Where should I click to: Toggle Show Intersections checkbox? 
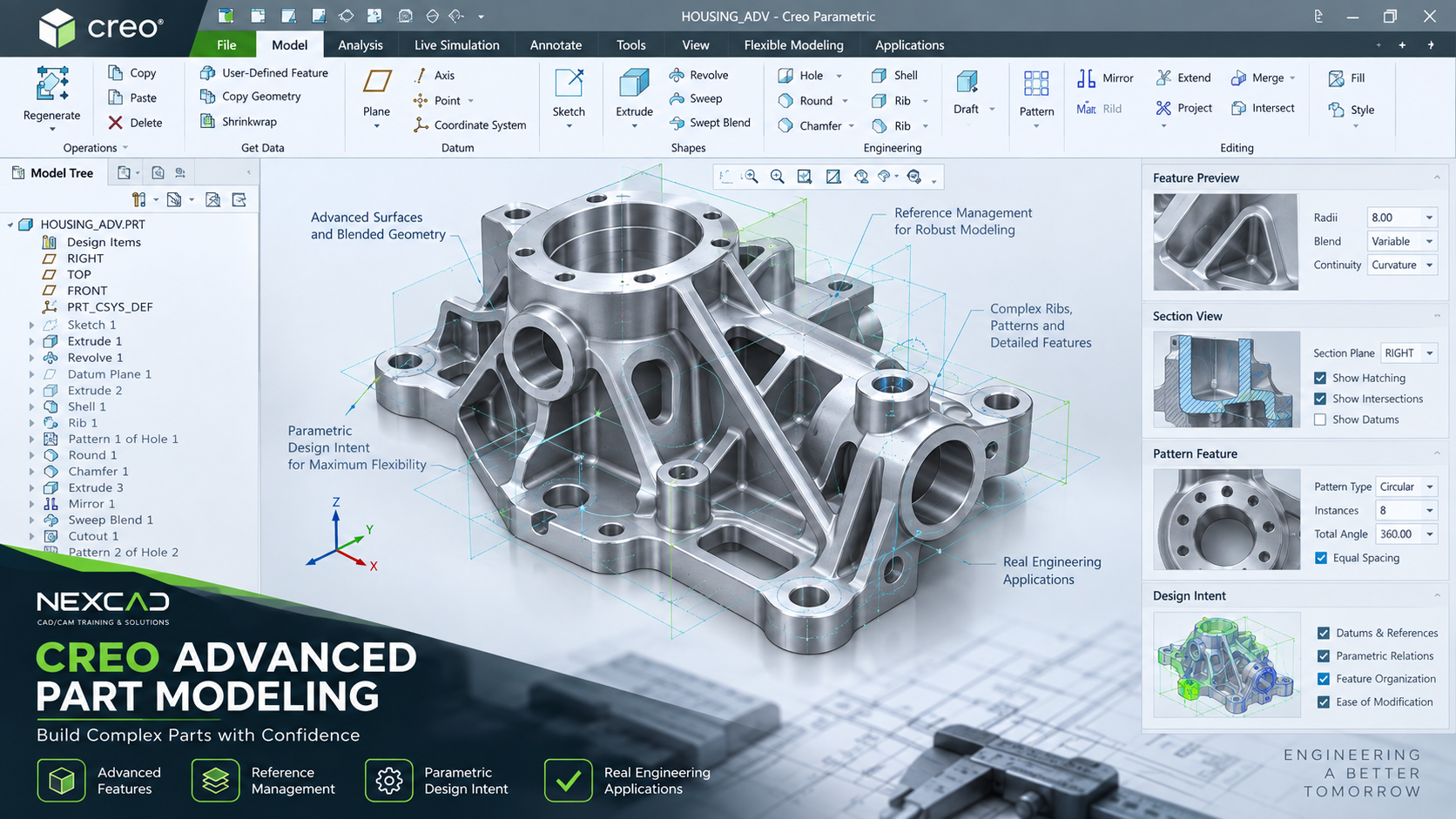pos(1320,399)
